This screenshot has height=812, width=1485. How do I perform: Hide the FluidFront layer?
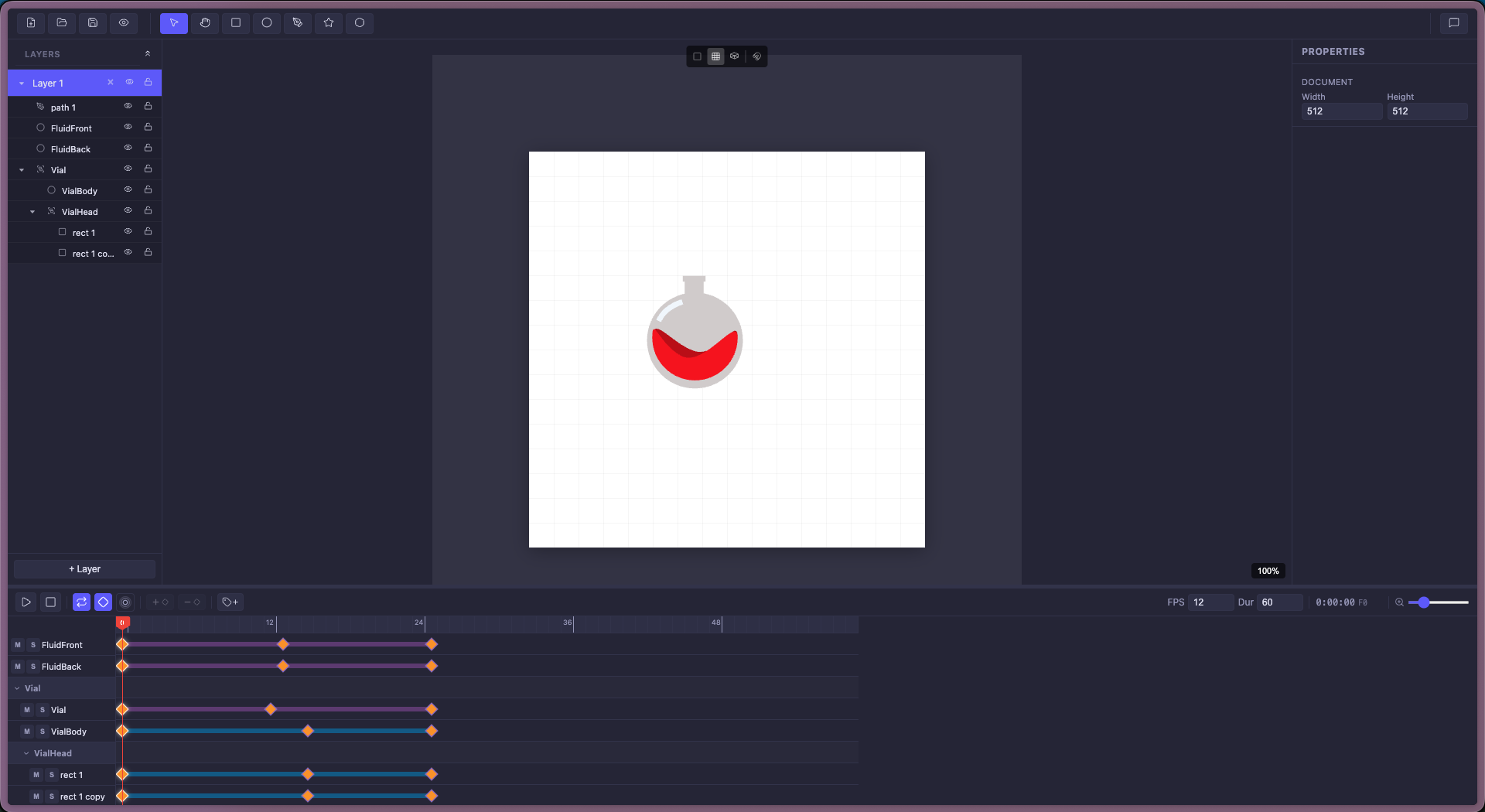point(128,128)
